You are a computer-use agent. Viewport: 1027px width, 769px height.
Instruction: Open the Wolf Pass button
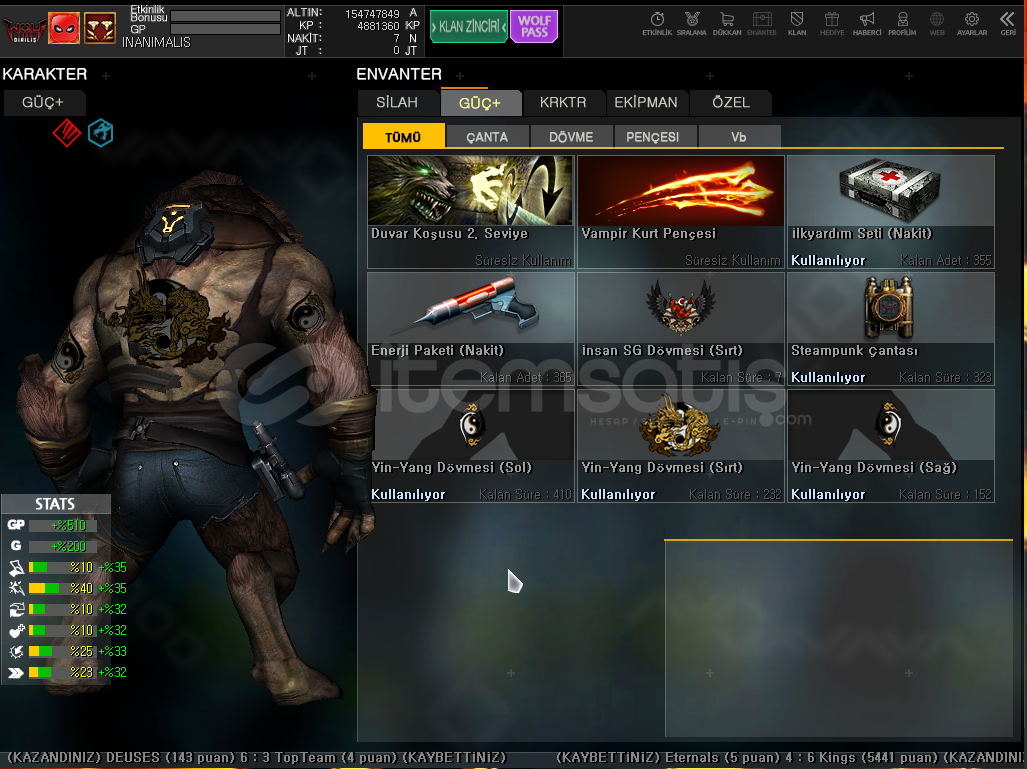click(534, 27)
